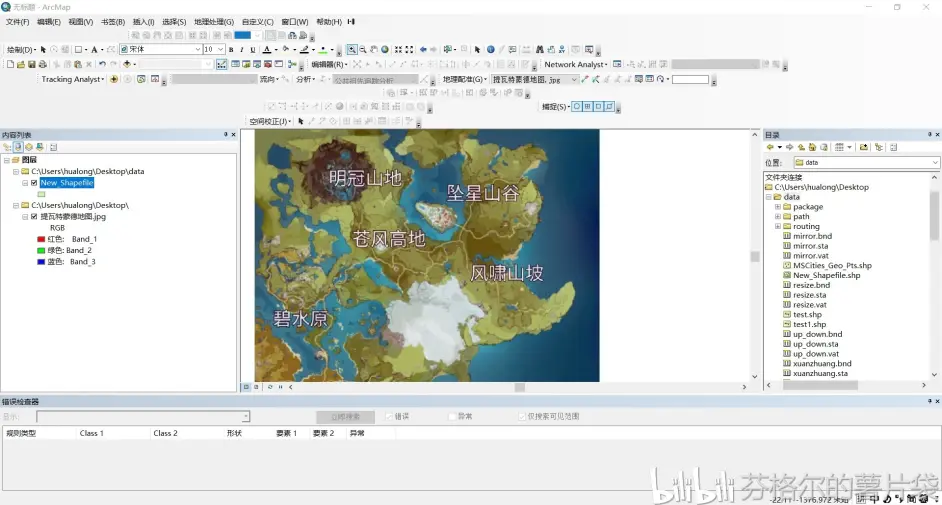Viewport: 942px width, 505px height.
Task: List By Visibility in contents panel
Action: pyautogui.click(x=29, y=147)
